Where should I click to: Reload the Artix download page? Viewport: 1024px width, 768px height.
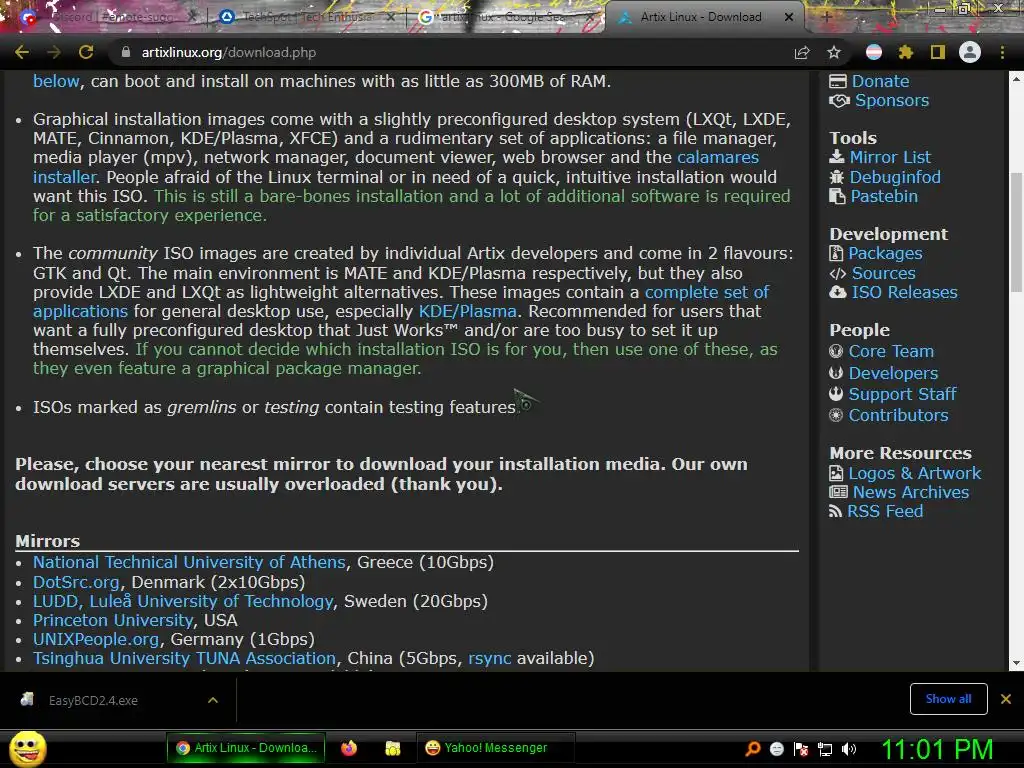point(86,52)
